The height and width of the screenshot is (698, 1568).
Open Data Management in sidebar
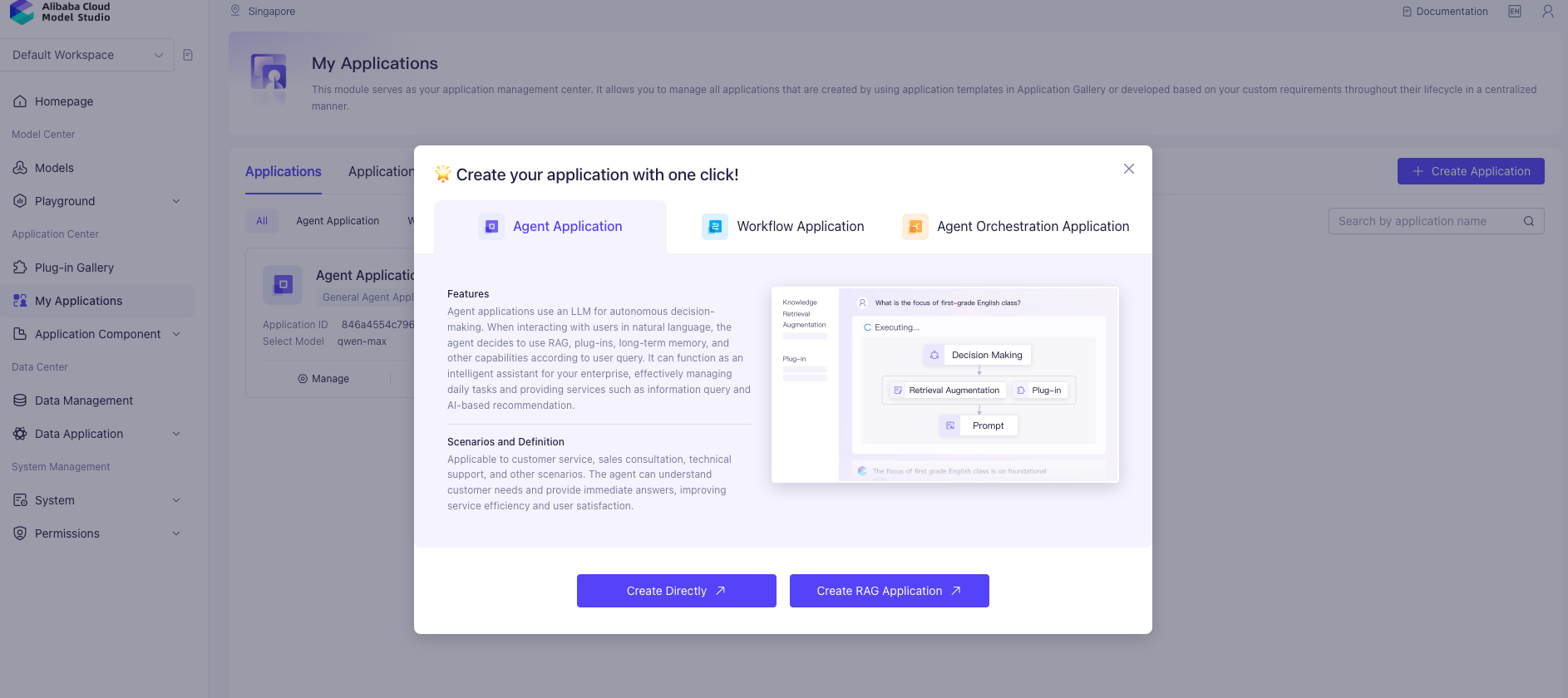click(97, 401)
